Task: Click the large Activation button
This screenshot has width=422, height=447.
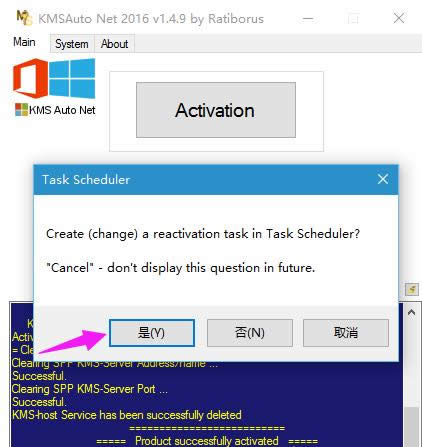Action: (x=216, y=110)
